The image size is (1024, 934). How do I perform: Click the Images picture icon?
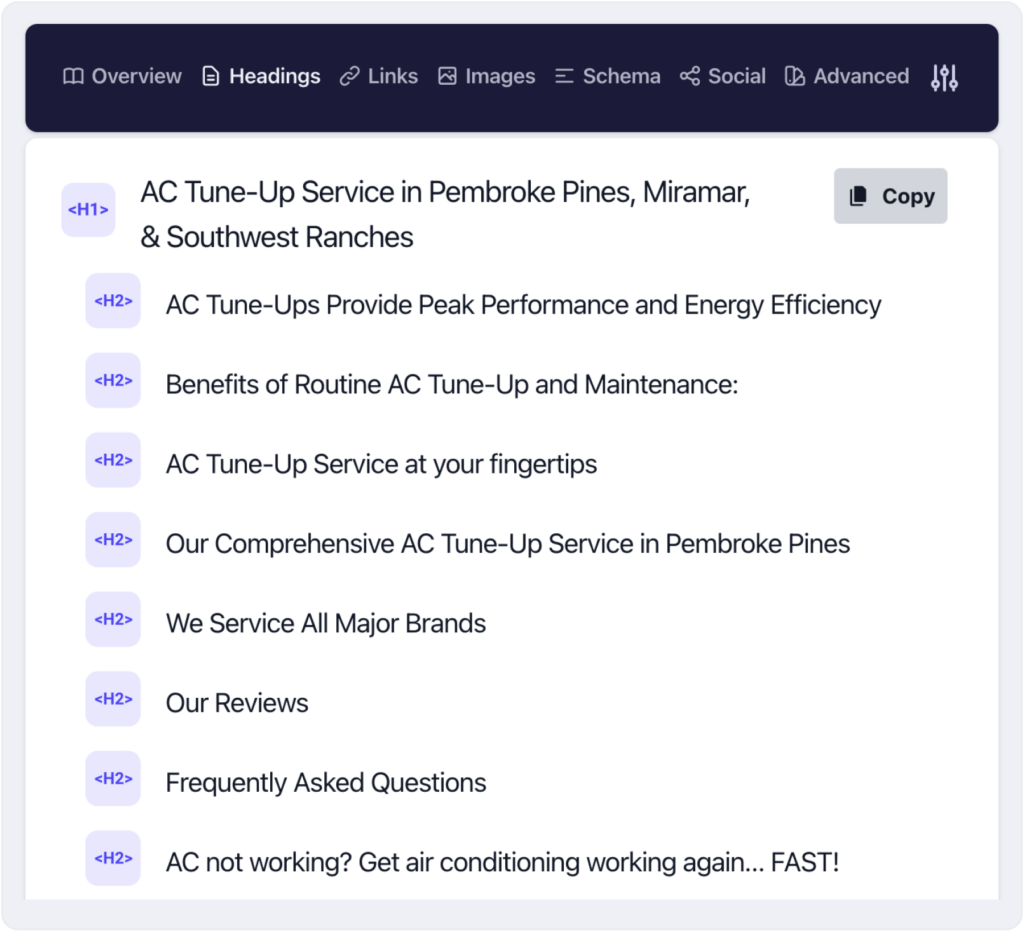(x=448, y=75)
